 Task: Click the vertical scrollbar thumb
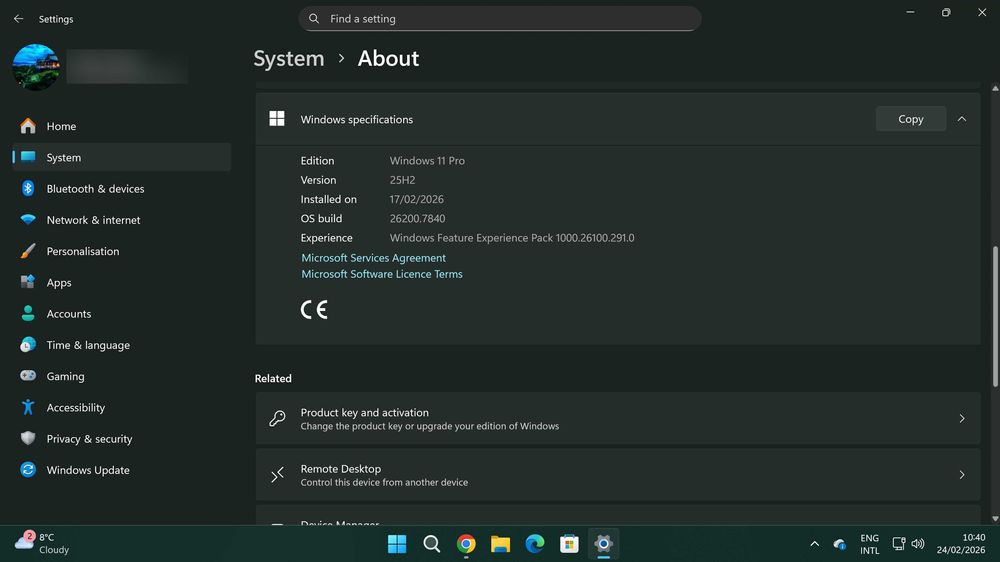(995, 316)
